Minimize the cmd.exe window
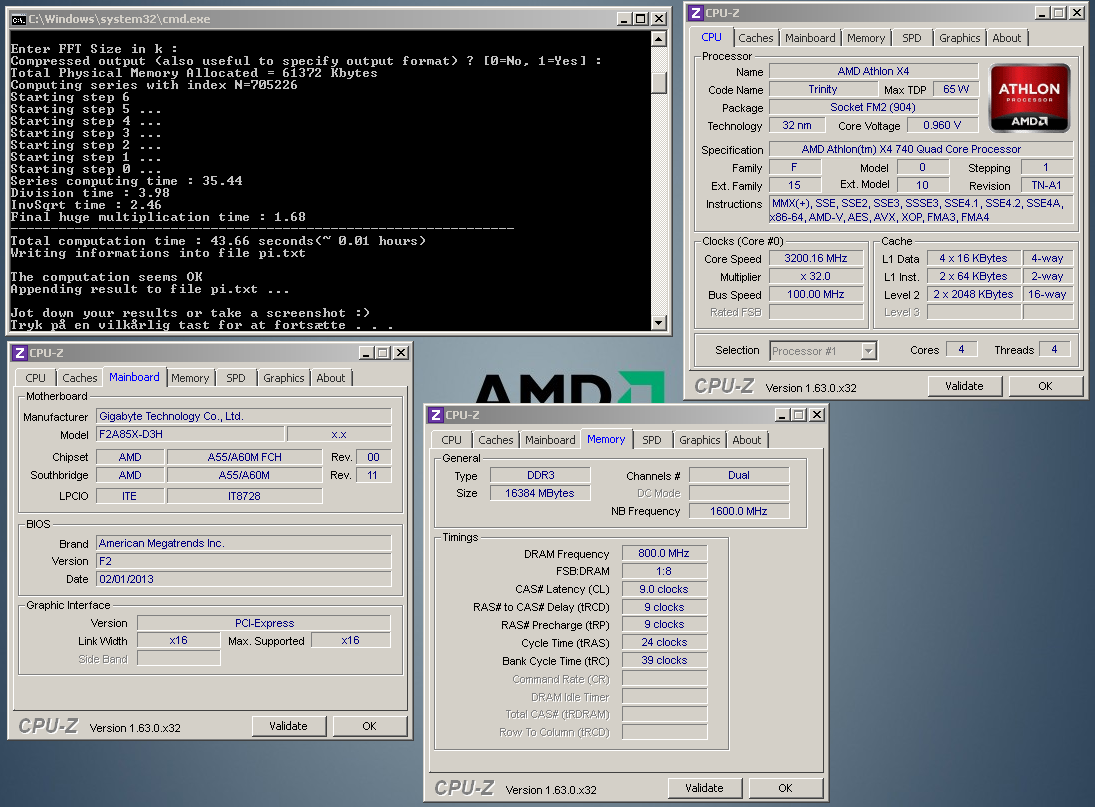Image resolution: width=1095 pixels, height=807 pixels. (x=624, y=19)
